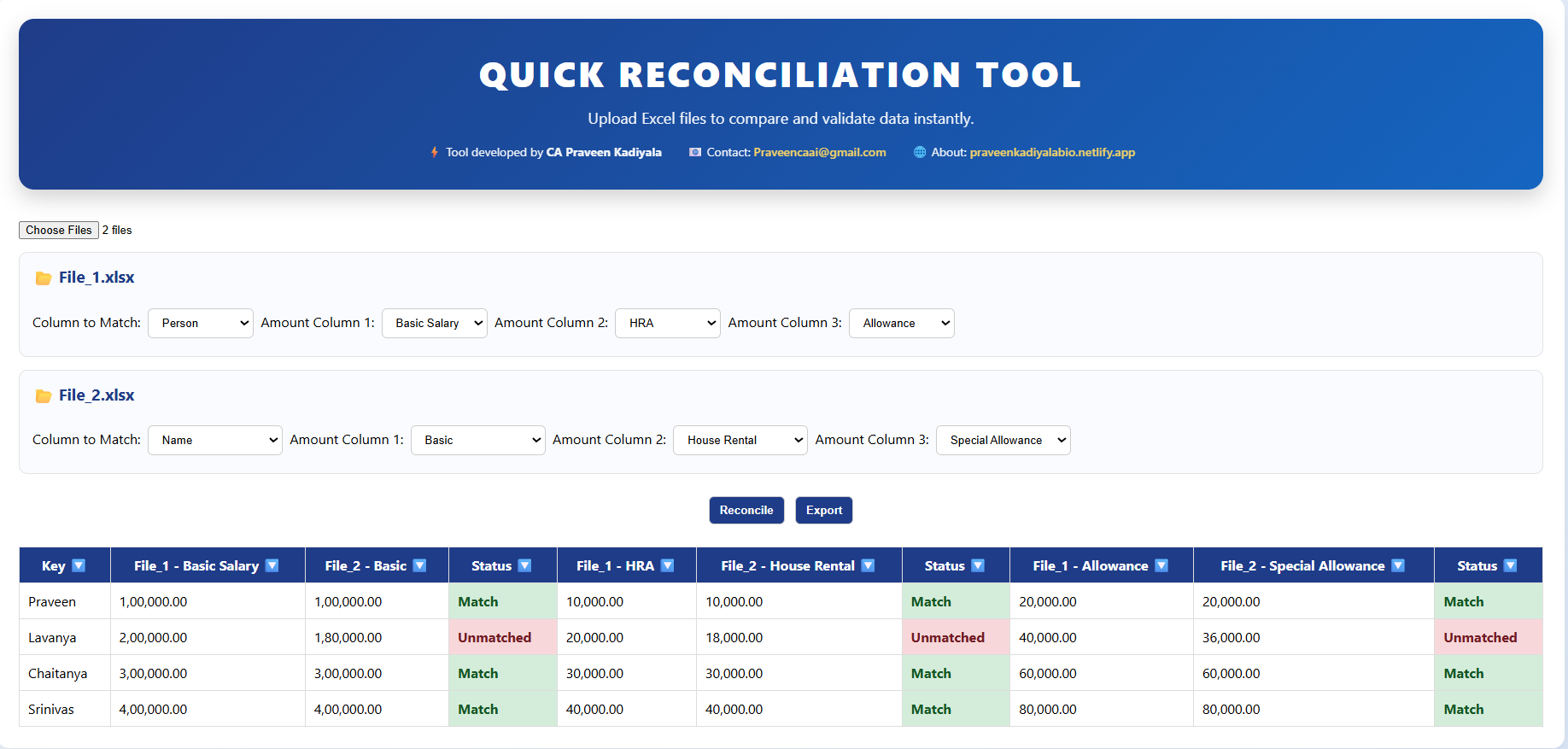Open filter on File_1 - HRA header
This screenshot has width=1568, height=749.
tap(668, 565)
